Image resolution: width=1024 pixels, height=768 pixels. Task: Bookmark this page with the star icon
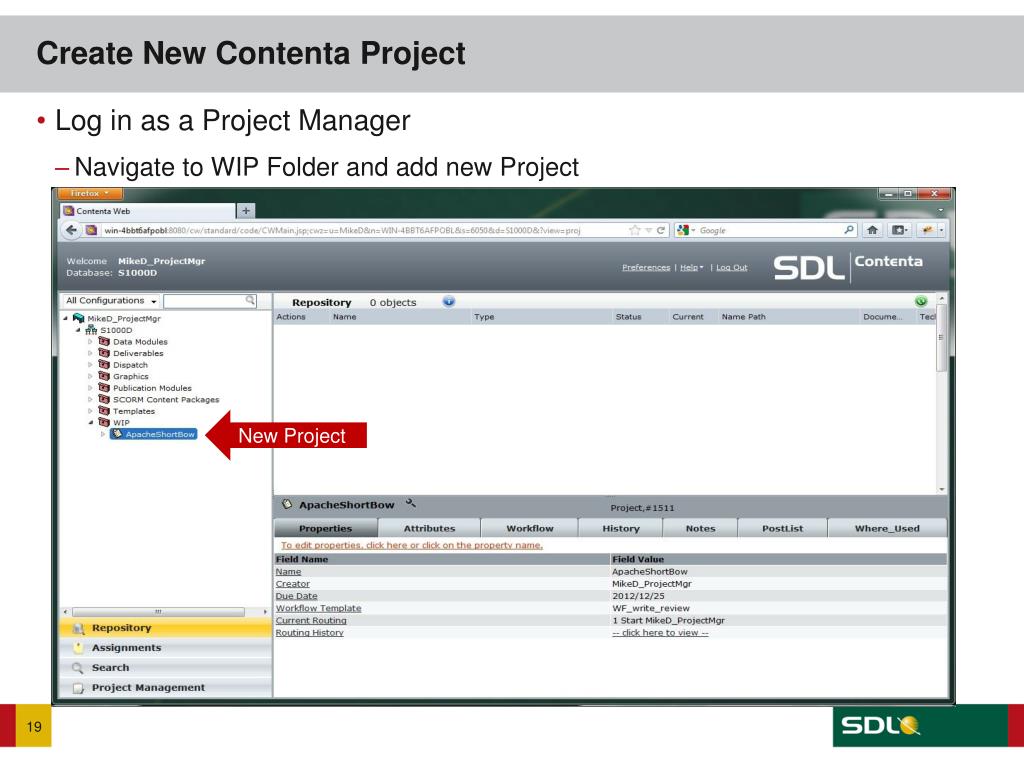(x=634, y=231)
